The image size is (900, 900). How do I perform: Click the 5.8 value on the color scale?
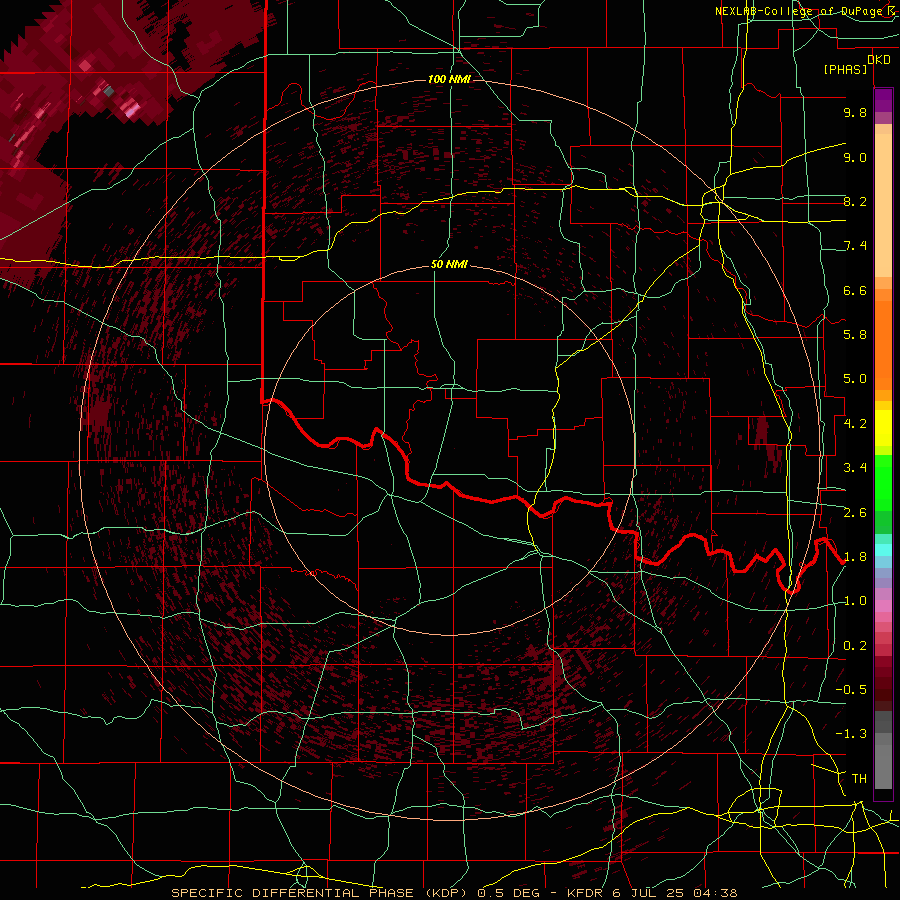(x=855, y=335)
